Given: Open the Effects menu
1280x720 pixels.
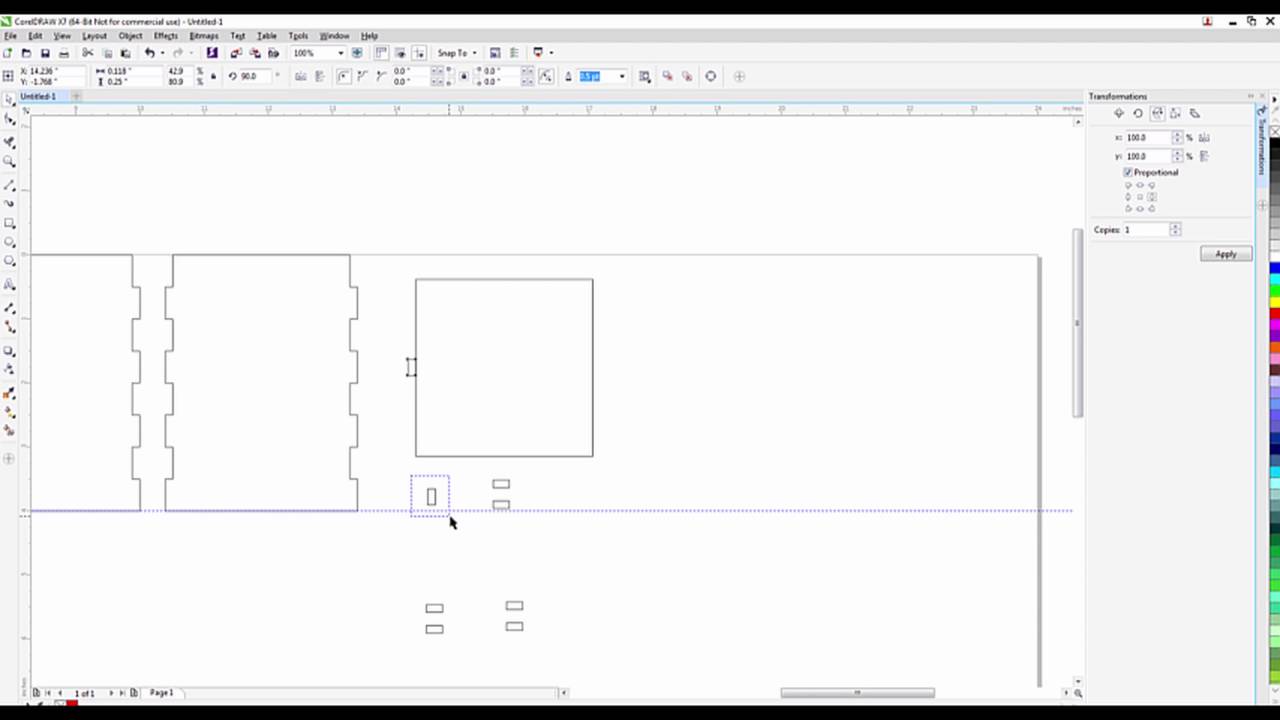Looking at the screenshot, I should pos(166,36).
